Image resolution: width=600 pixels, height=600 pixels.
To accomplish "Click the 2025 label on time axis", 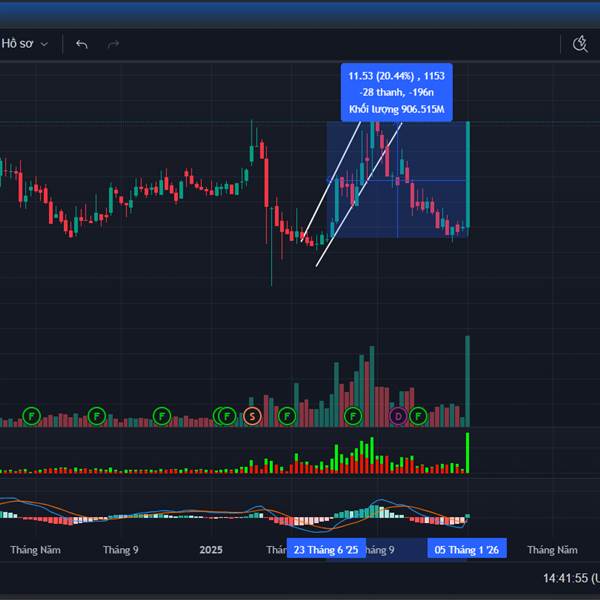I will point(211,550).
